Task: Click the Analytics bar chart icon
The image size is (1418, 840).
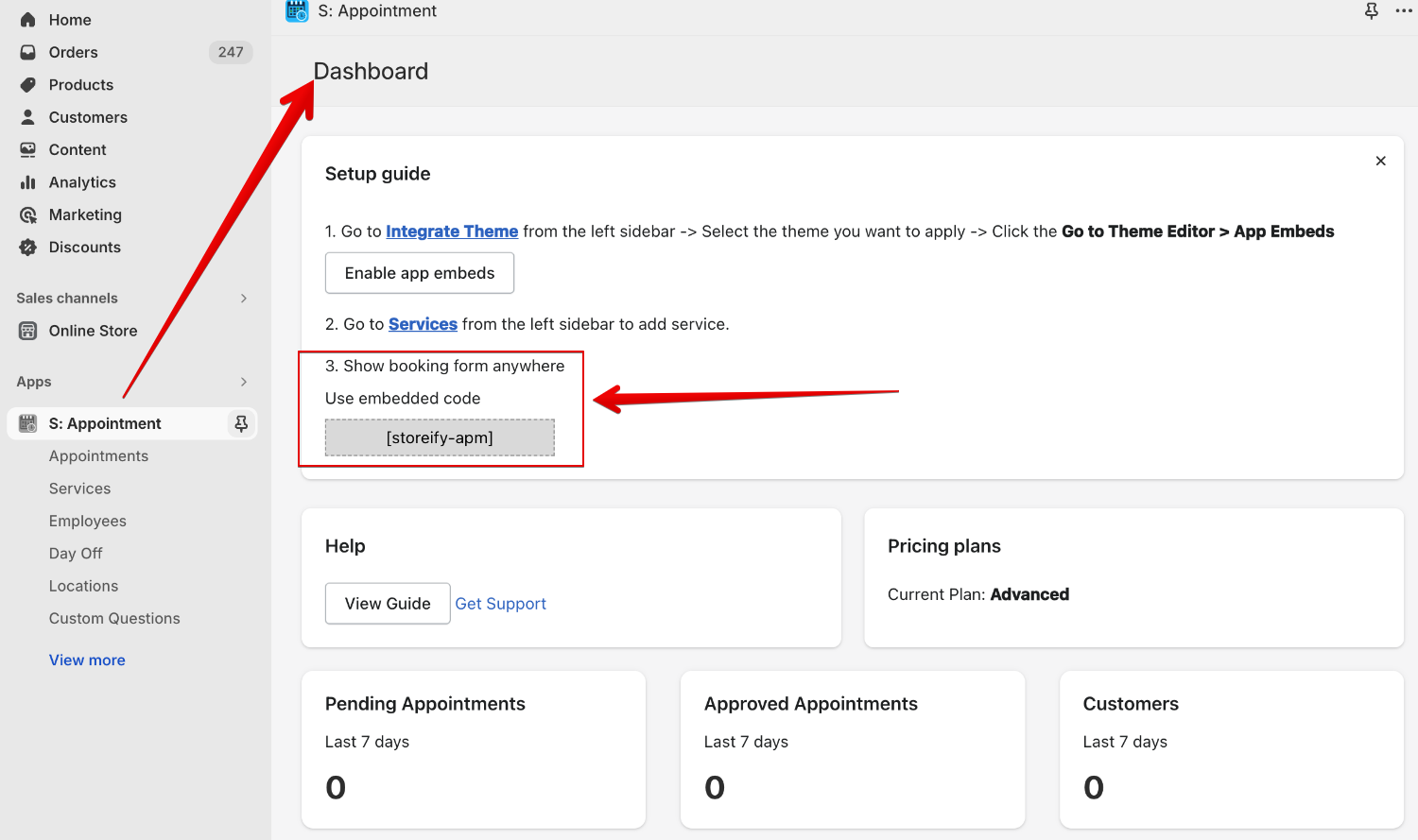Action: point(28,182)
